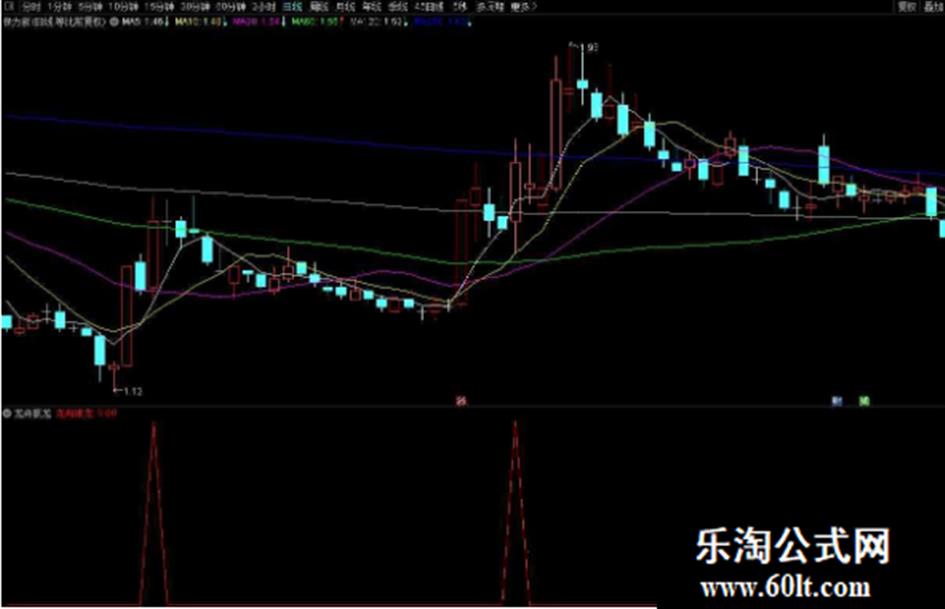
Task: Select the 月线 monthly chart tab
Action: click(346, 7)
